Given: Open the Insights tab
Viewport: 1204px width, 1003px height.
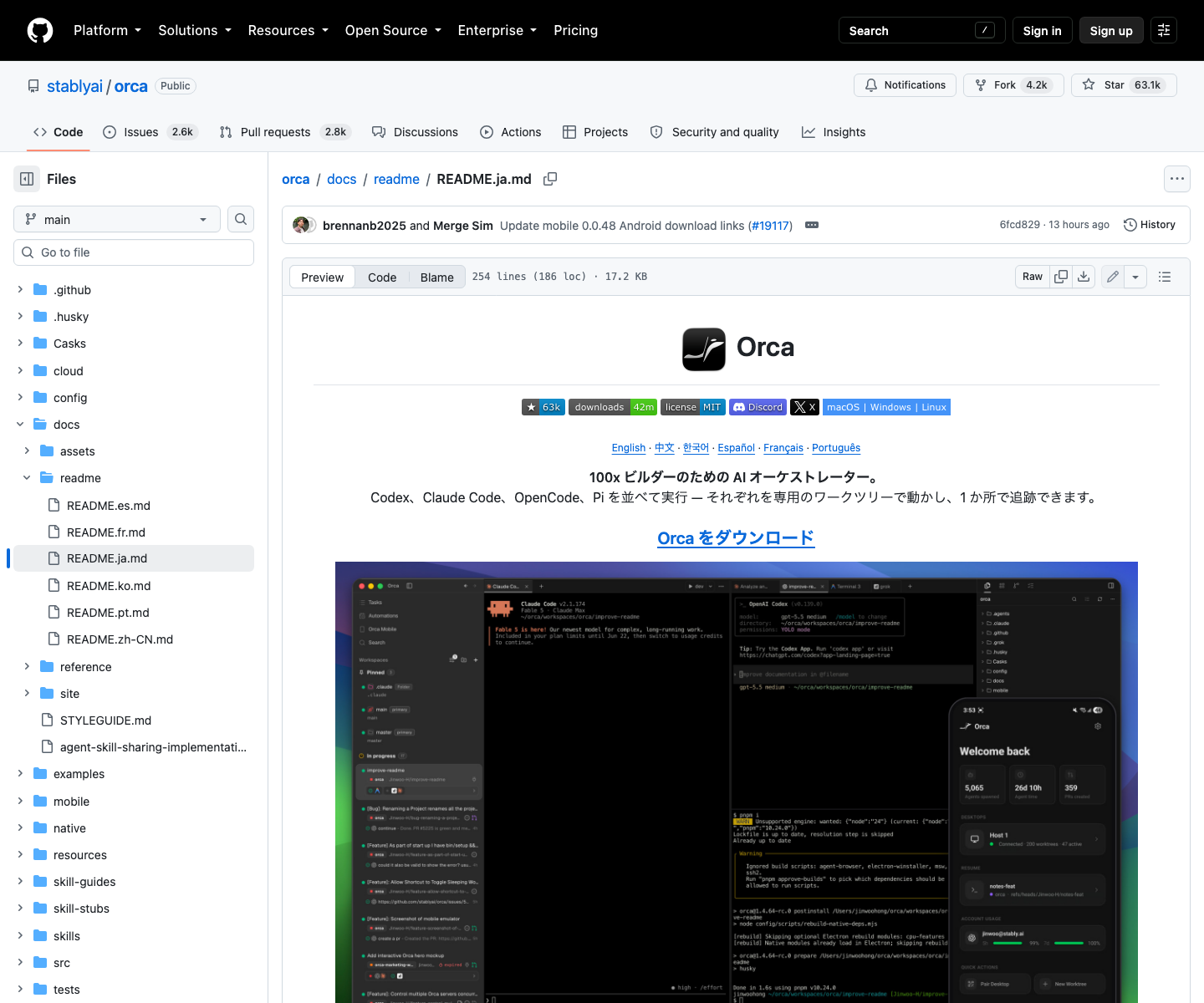Looking at the screenshot, I should (834, 132).
